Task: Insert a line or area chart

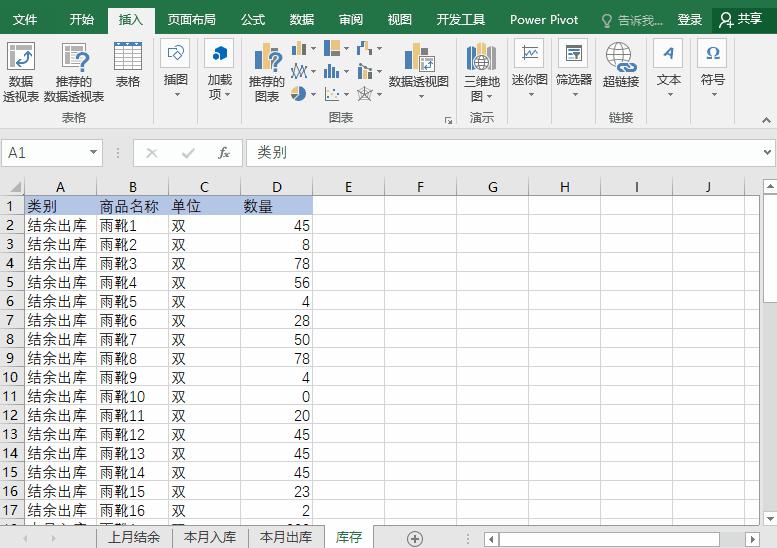Action: (299, 71)
